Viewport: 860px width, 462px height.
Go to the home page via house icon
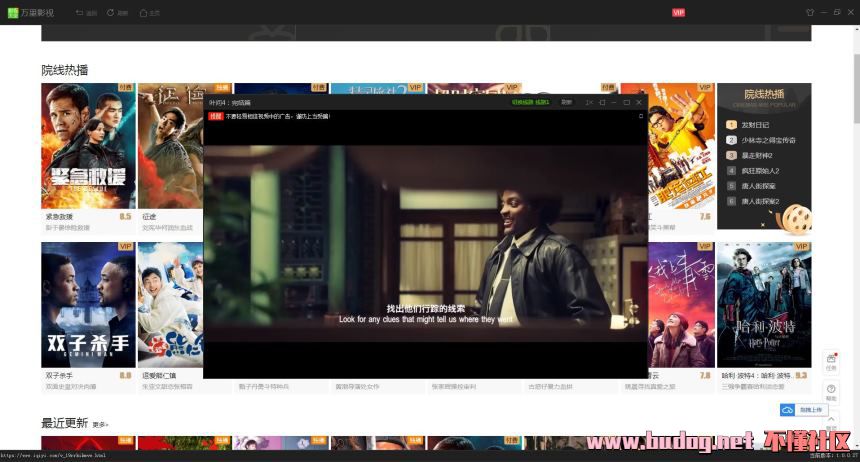149,13
